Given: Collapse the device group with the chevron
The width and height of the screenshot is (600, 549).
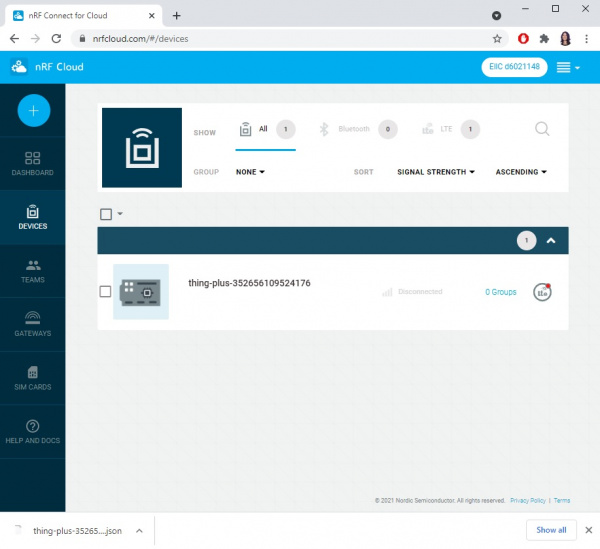Looking at the screenshot, I should [x=551, y=241].
